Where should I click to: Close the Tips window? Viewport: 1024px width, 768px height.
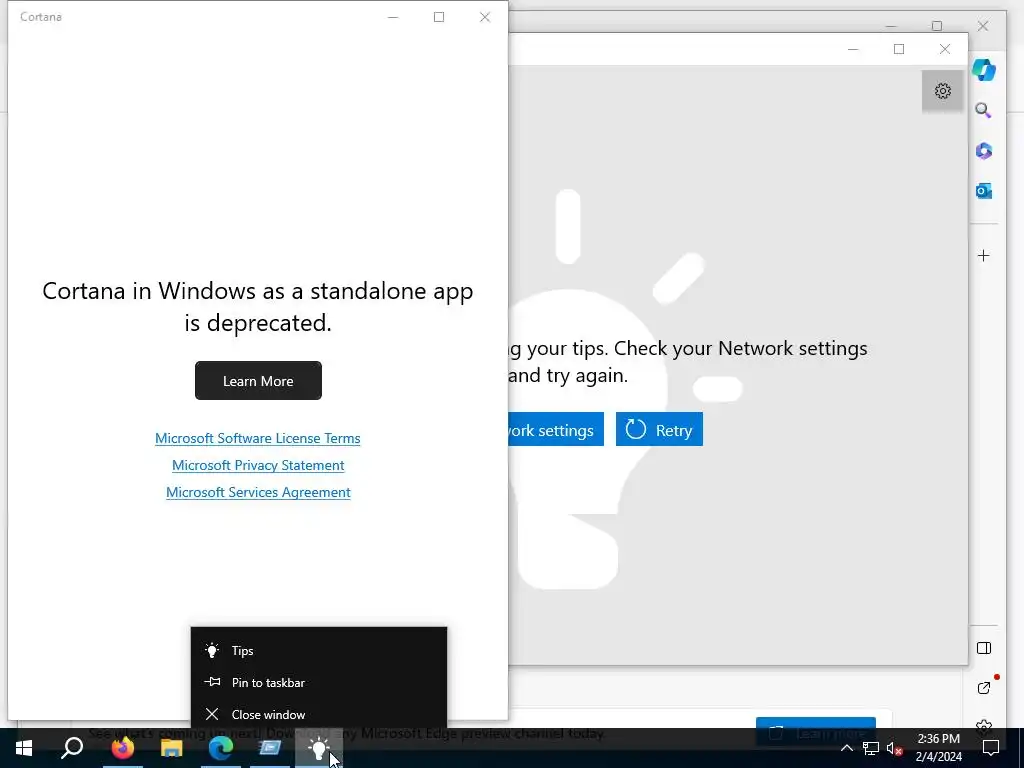pos(944,49)
